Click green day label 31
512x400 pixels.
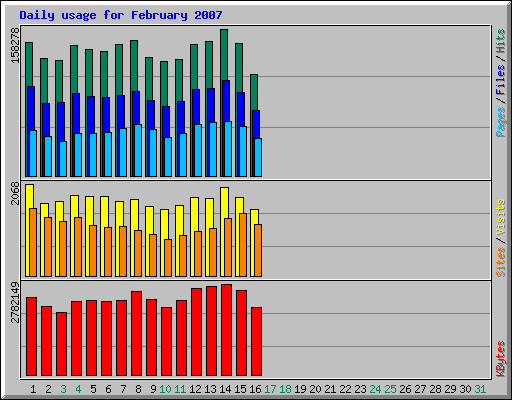point(480,389)
